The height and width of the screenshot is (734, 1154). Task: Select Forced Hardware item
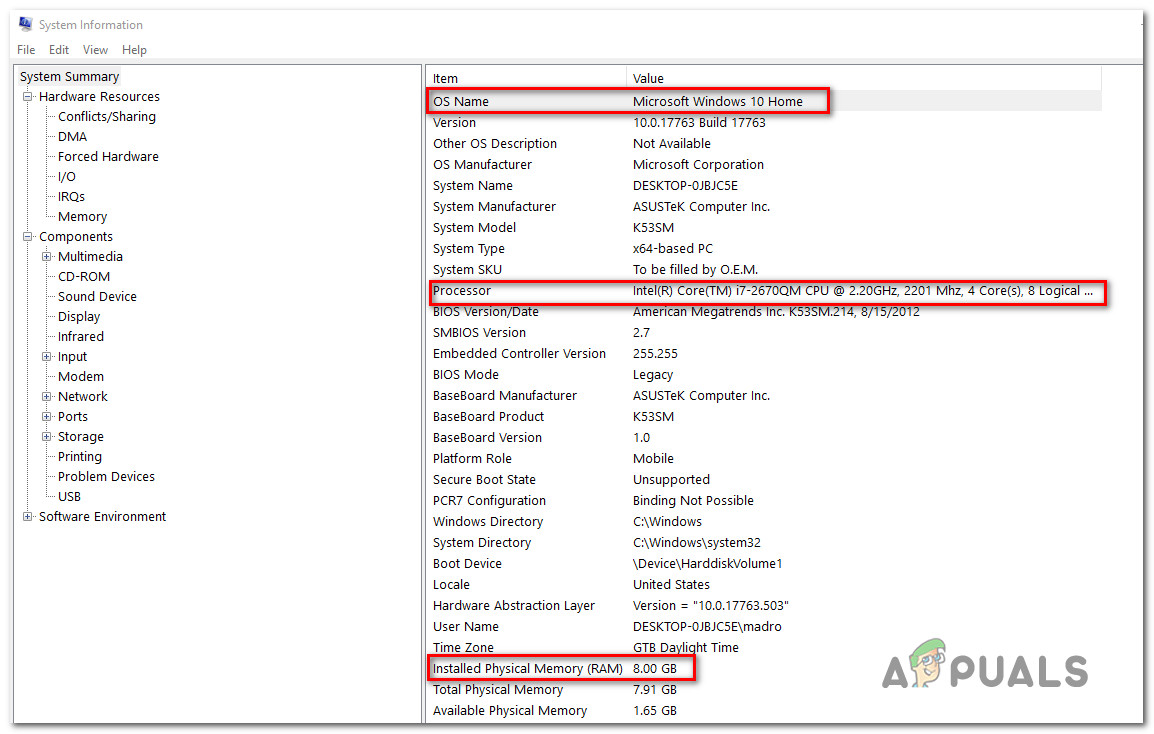pos(108,156)
